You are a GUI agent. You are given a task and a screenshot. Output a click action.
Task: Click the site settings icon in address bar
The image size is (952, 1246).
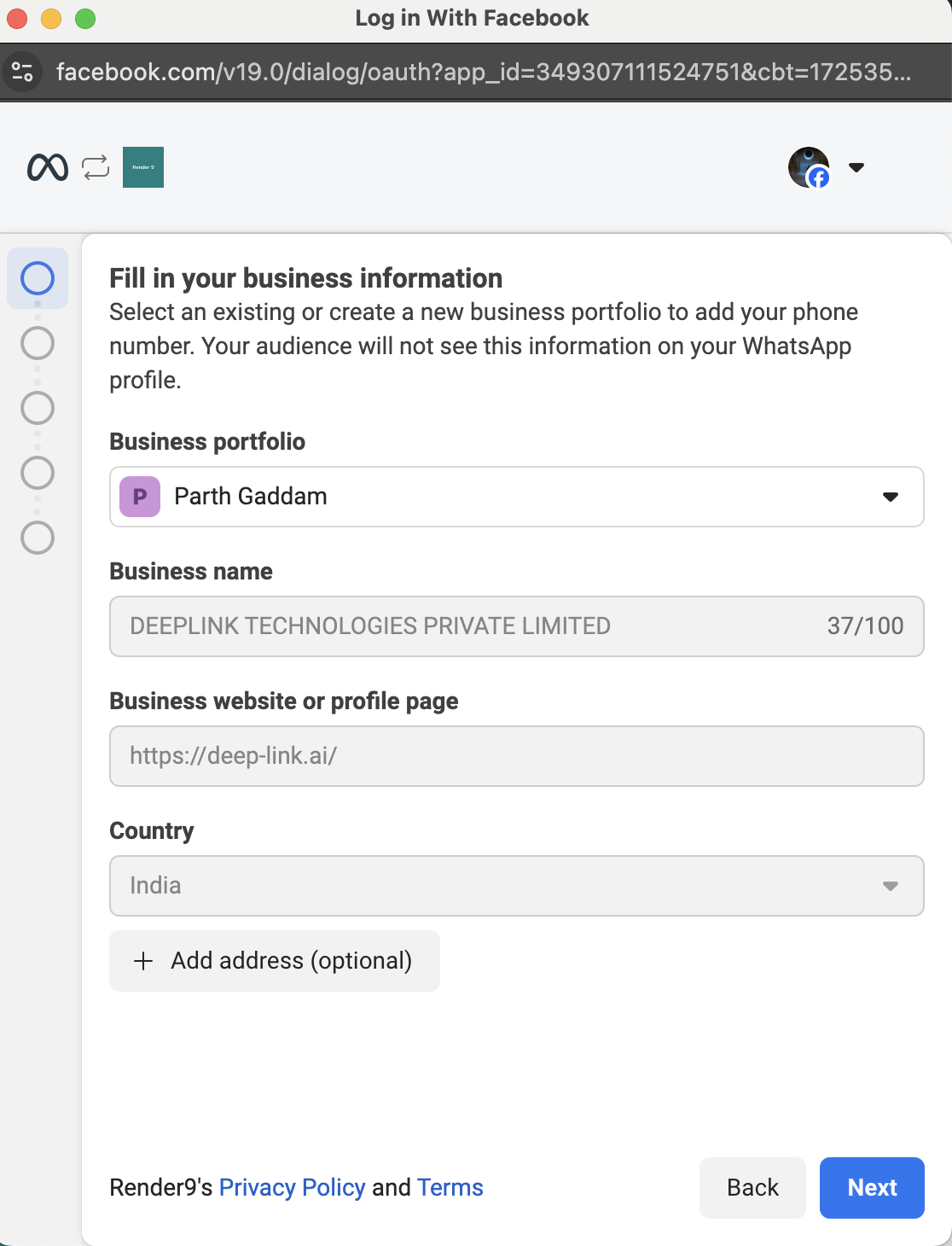(23, 72)
